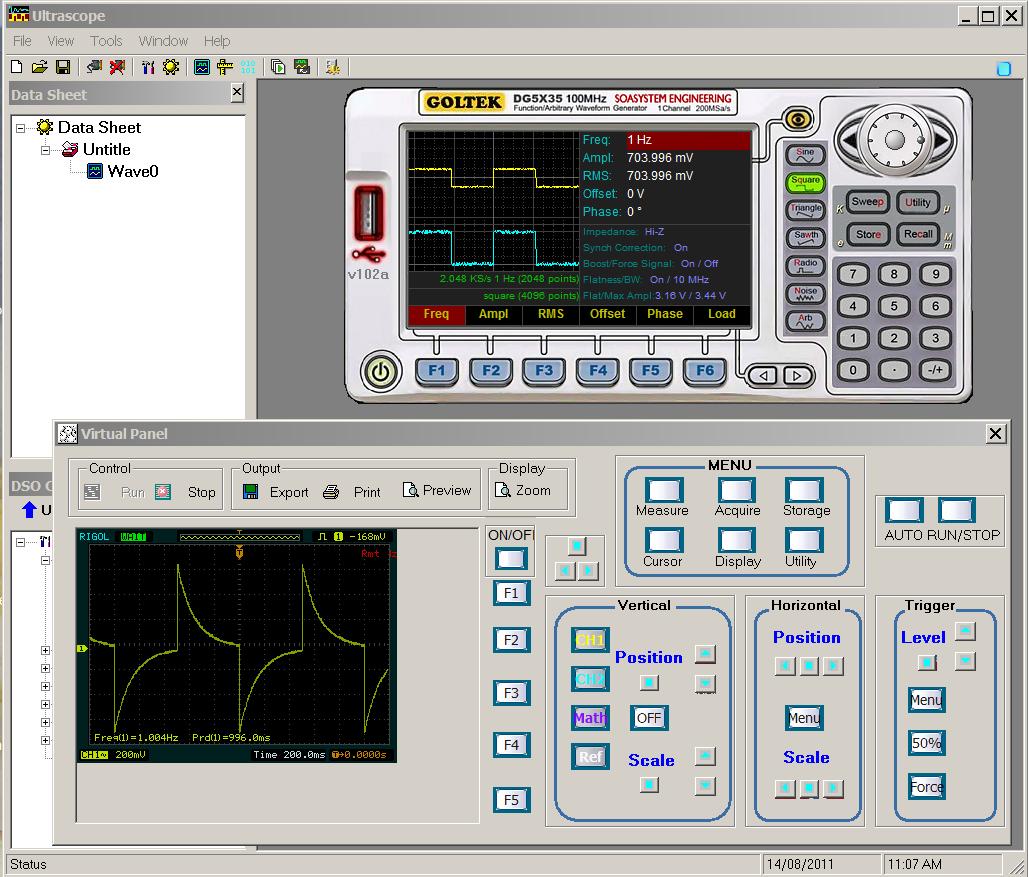Select the Sine waveform button
This screenshot has height=877, width=1028.
tap(805, 155)
